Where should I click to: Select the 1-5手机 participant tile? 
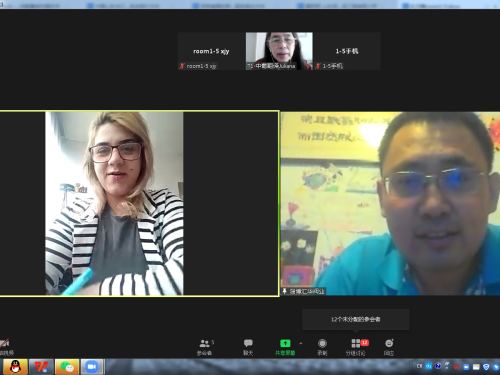(x=347, y=51)
